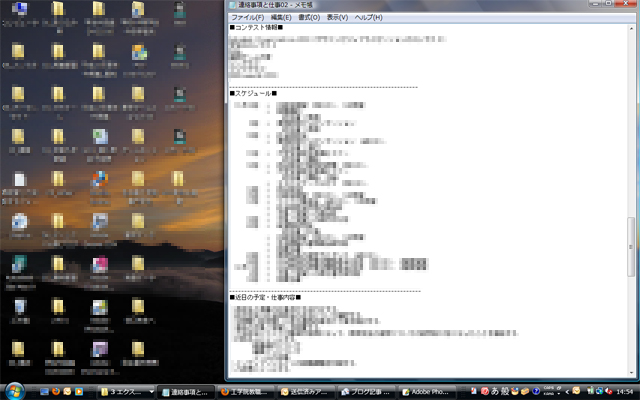Click the network tray icon
640x400 pixels.
(x=600, y=391)
